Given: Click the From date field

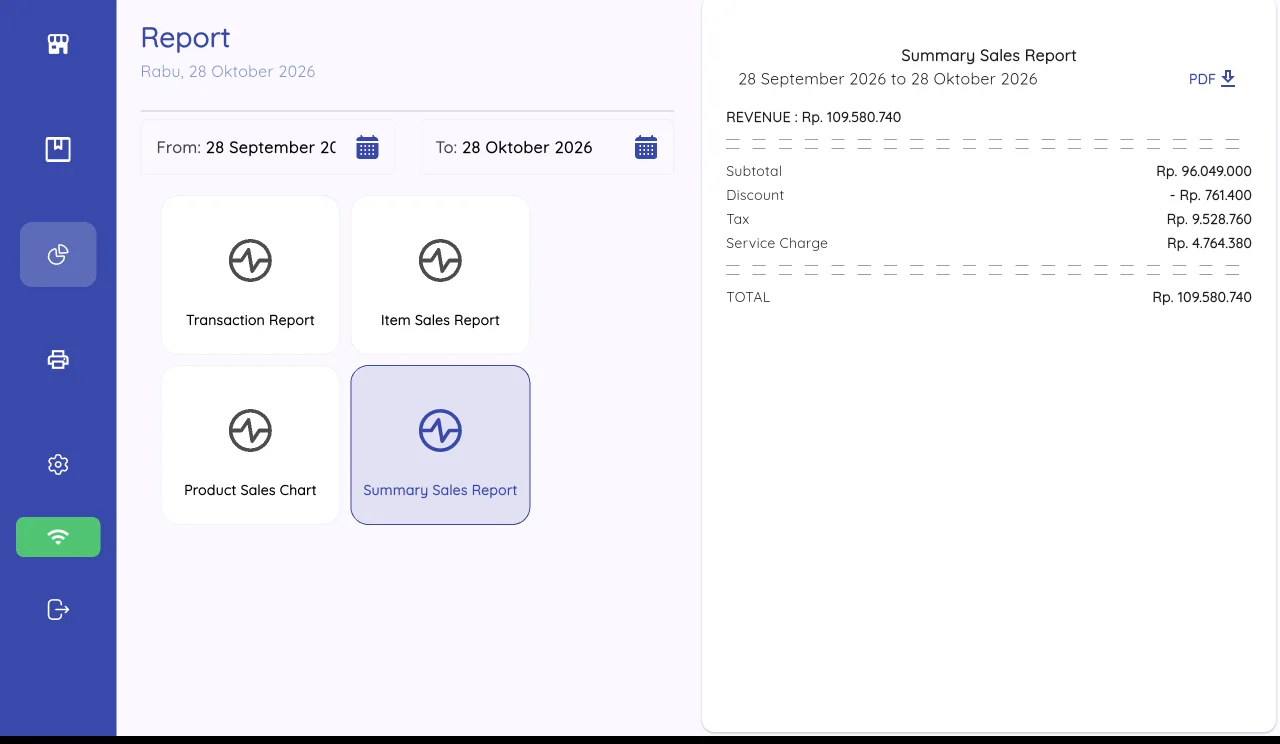Looking at the screenshot, I should [x=267, y=147].
